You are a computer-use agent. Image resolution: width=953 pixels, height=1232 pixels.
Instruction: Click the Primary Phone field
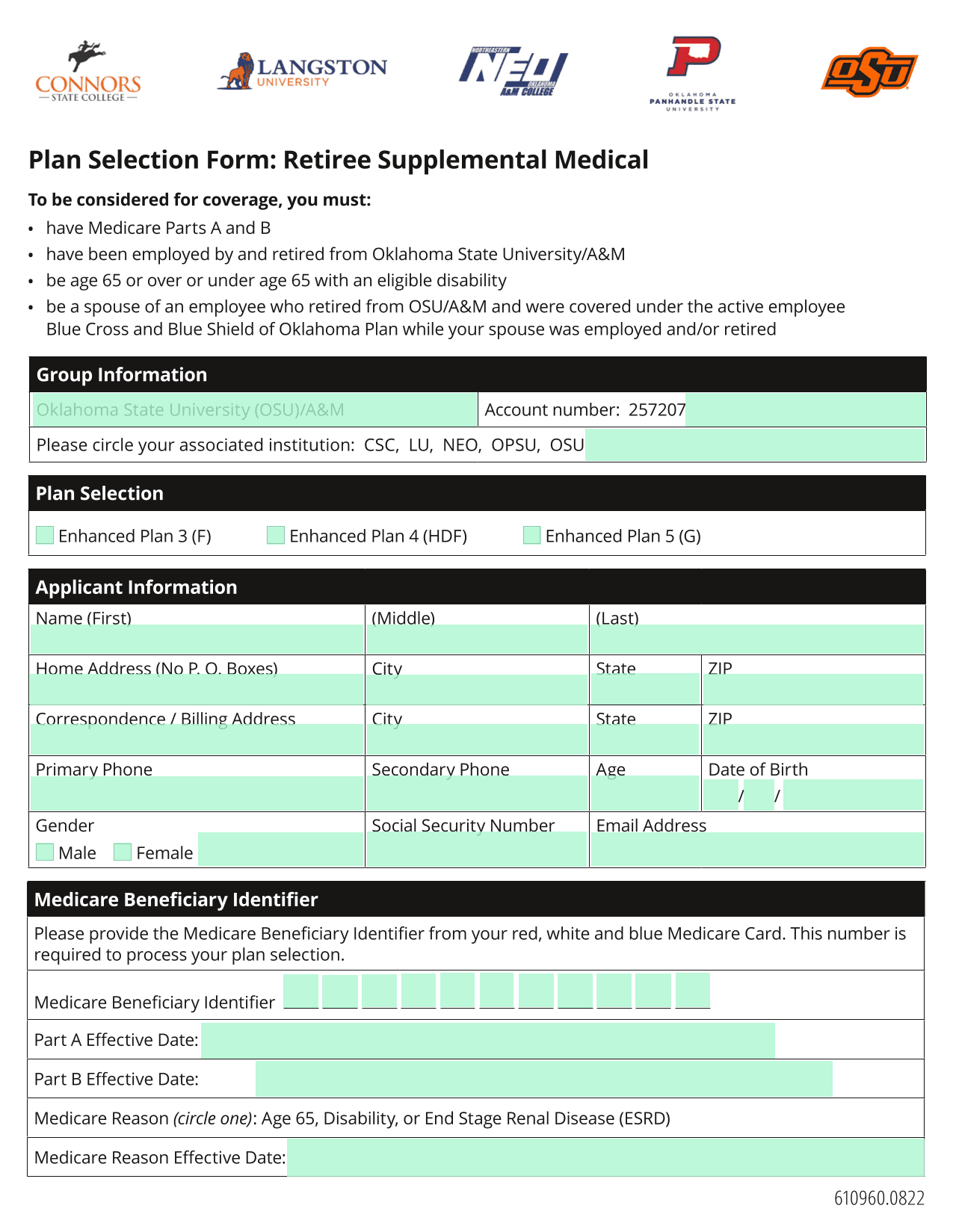[197, 793]
